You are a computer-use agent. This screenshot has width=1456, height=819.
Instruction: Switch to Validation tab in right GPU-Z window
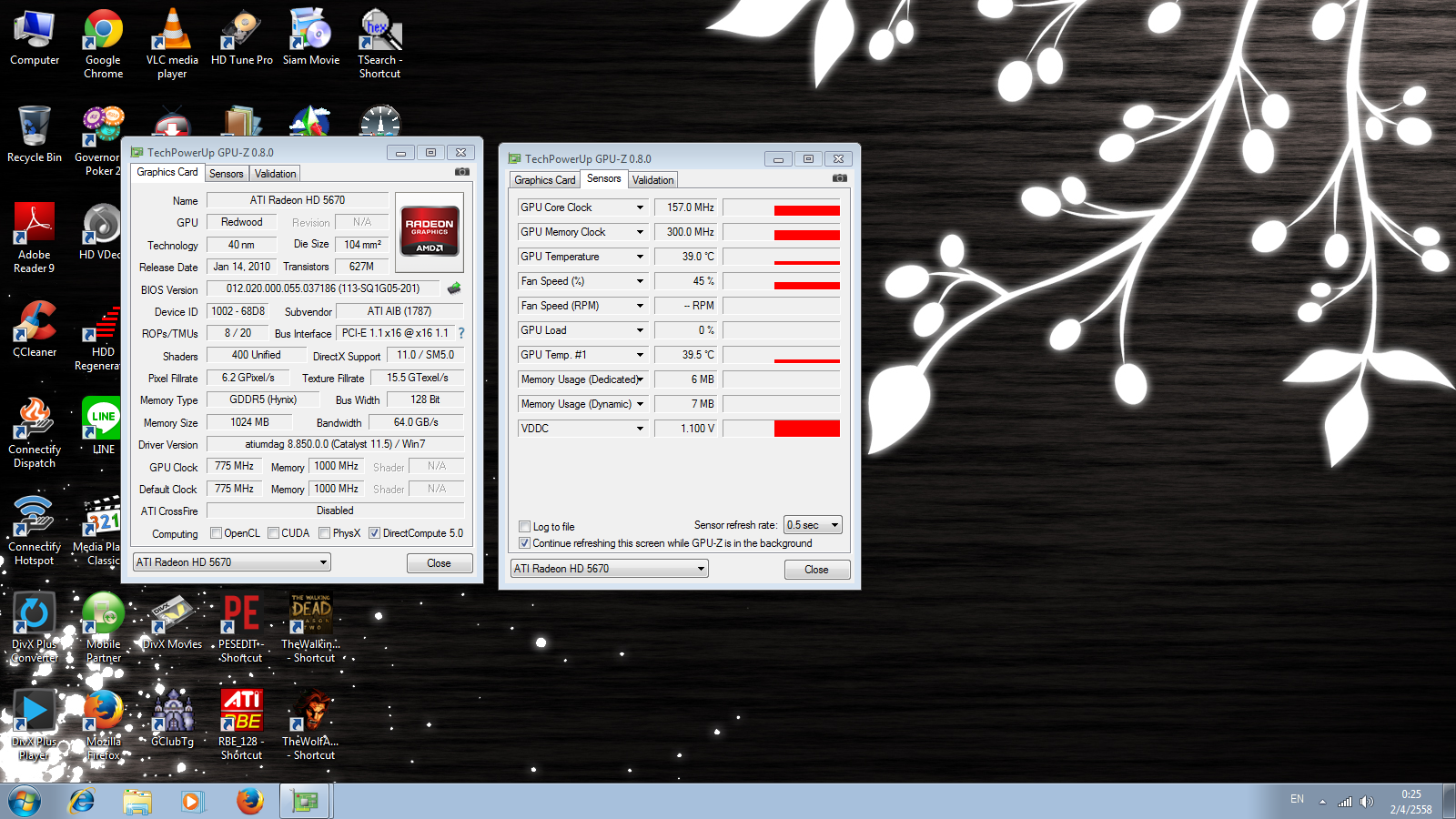[x=653, y=180]
